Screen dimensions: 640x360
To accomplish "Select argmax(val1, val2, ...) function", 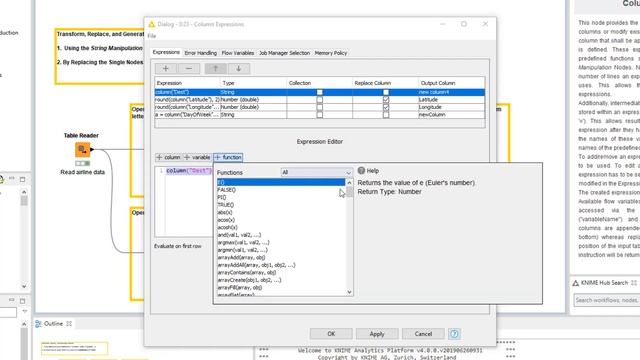I will coord(281,242).
